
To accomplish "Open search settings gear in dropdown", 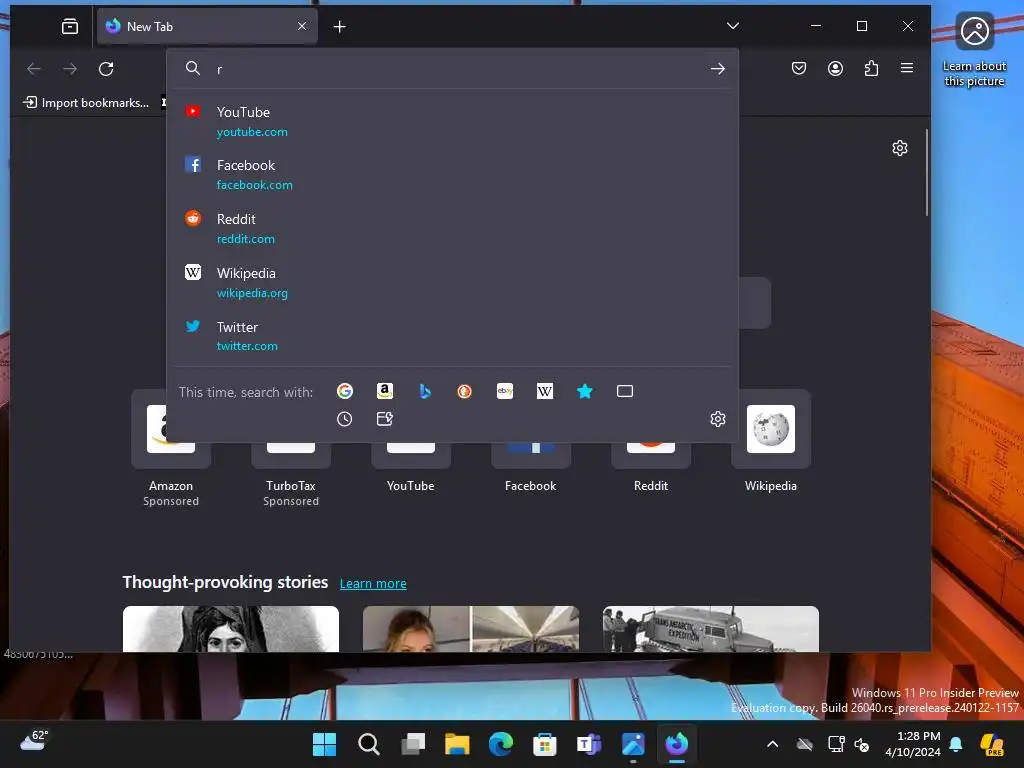I will pos(718,419).
